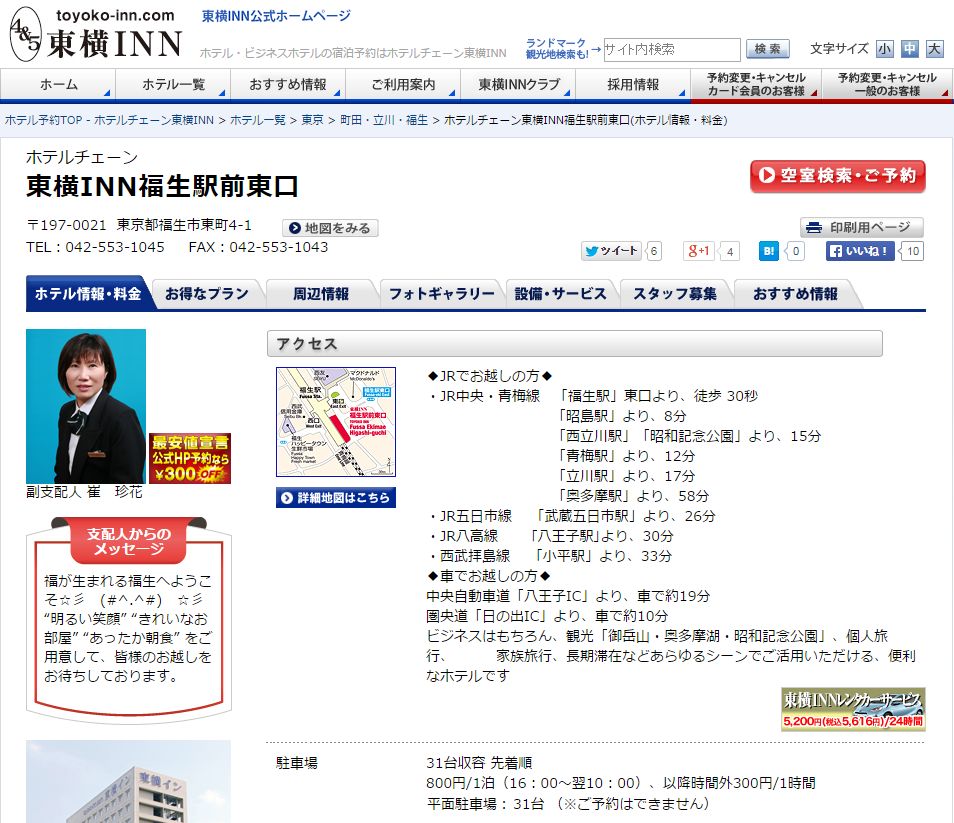Click the 詳細地図はこちら button

tap(336, 498)
